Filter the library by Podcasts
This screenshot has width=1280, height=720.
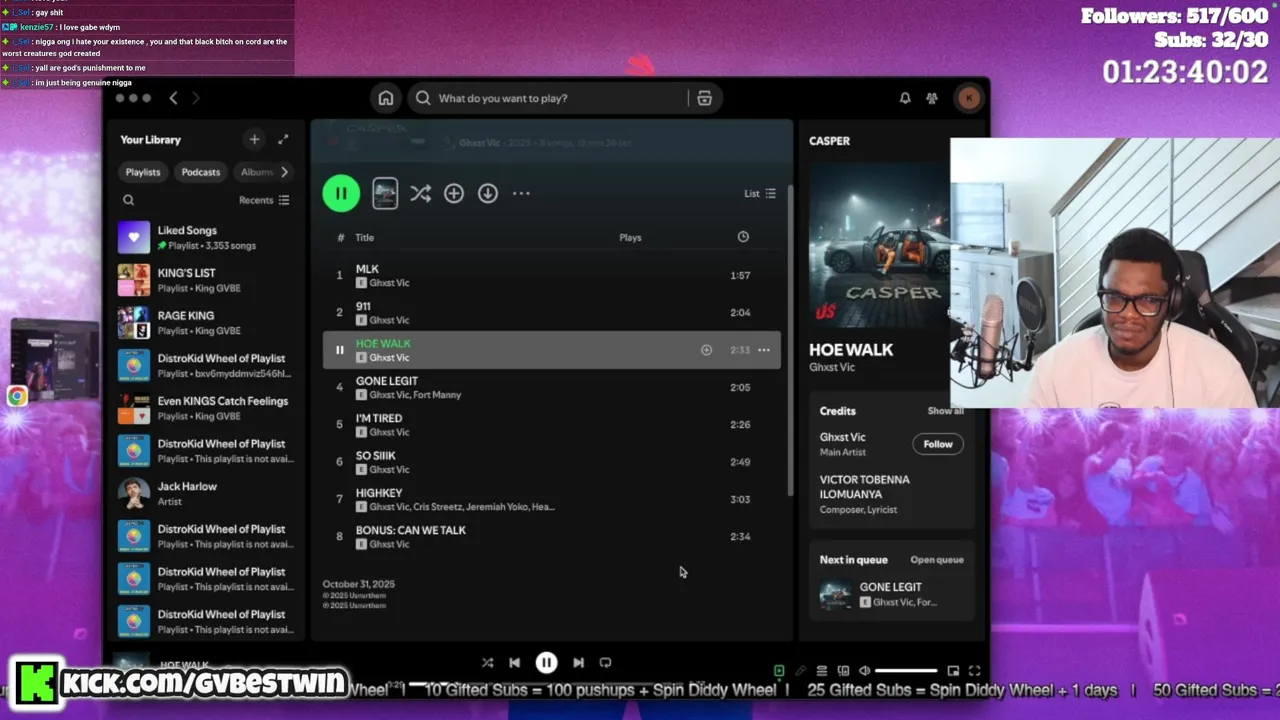pyautogui.click(x=201, y=172)
